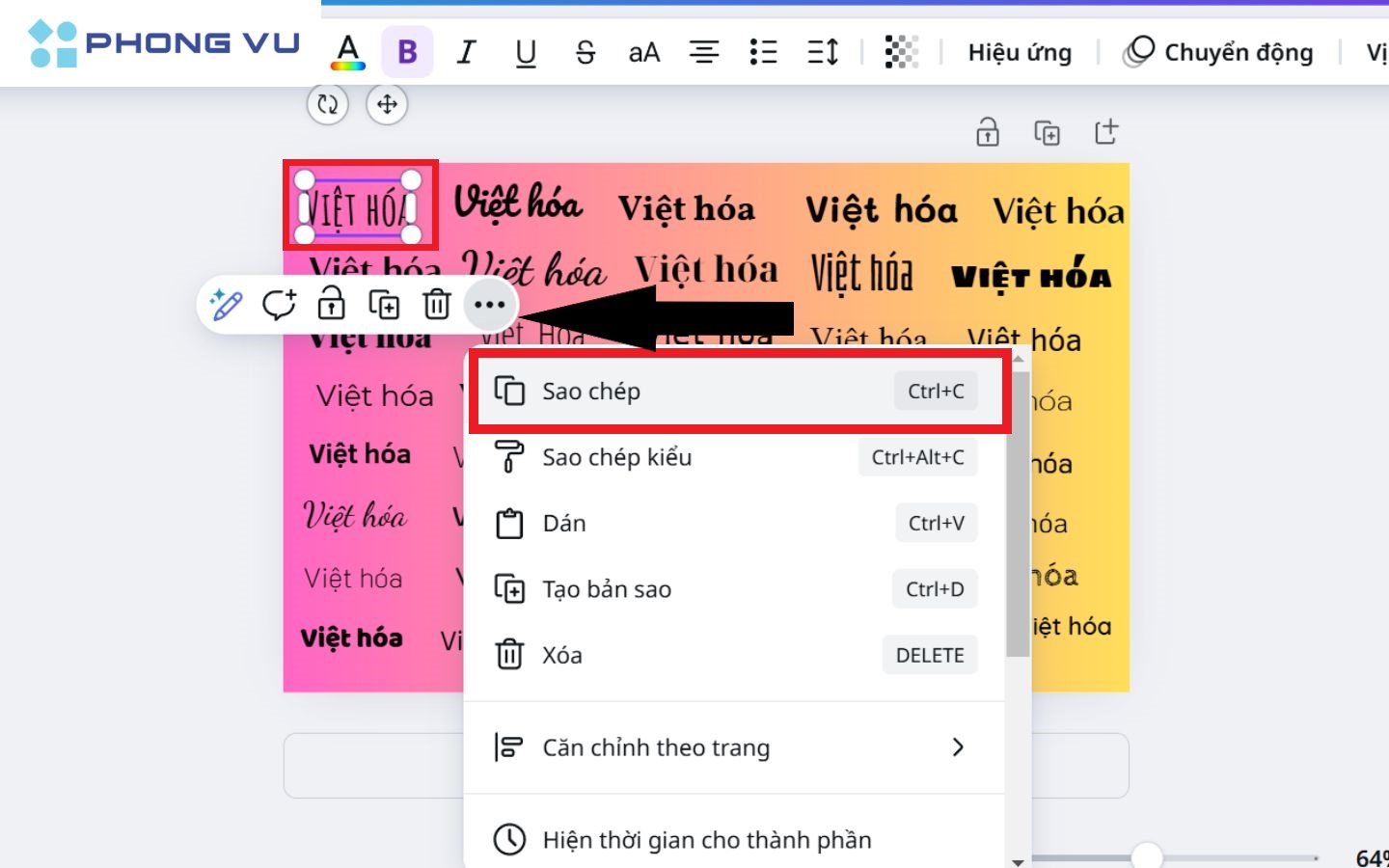The height and width of the screenshot is (868, 1389).
Task: Click the clipboard paste icon
Action: (x=509, y=524)
